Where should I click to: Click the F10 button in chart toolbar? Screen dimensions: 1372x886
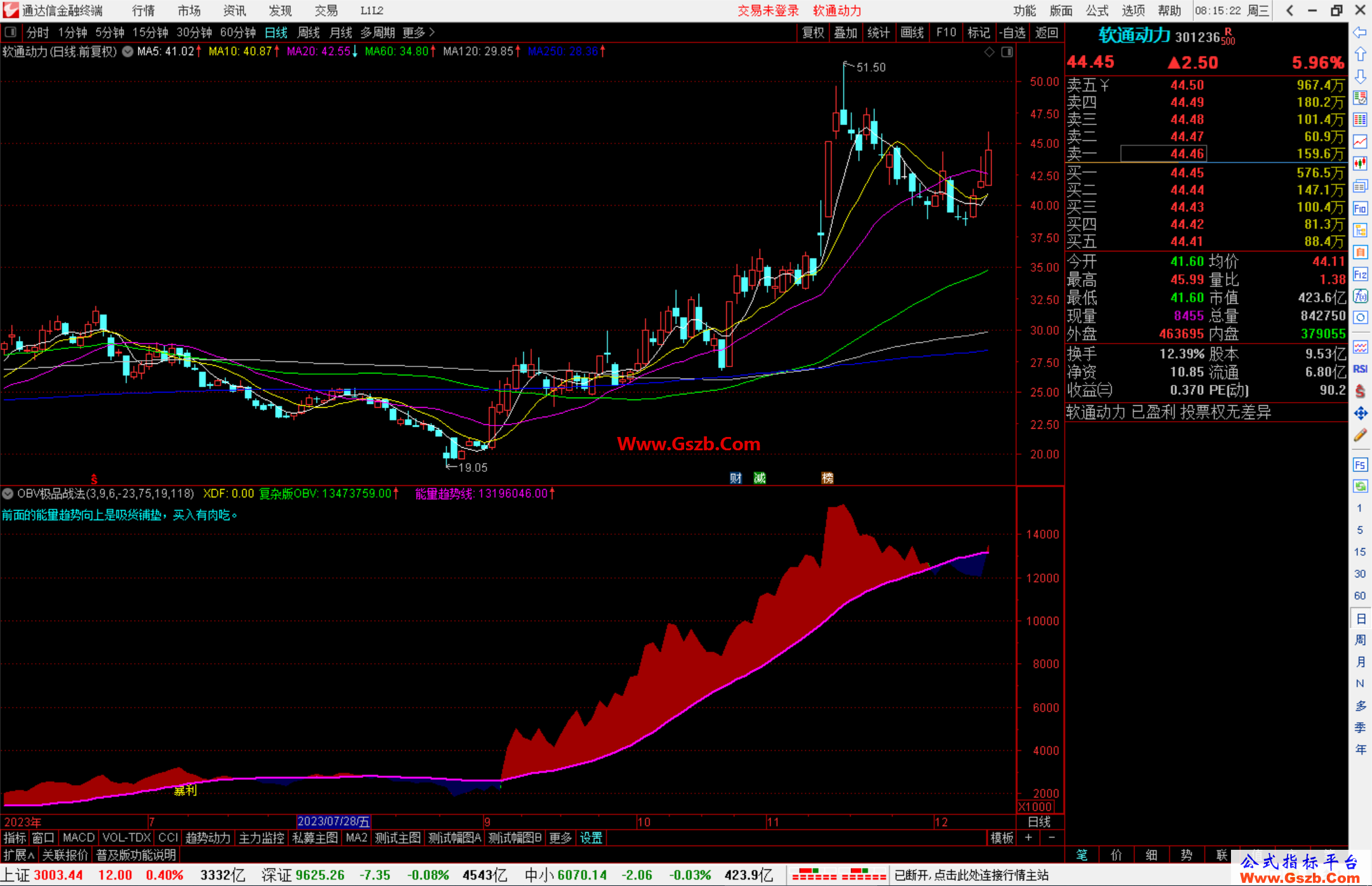click(x=946, y=32)
